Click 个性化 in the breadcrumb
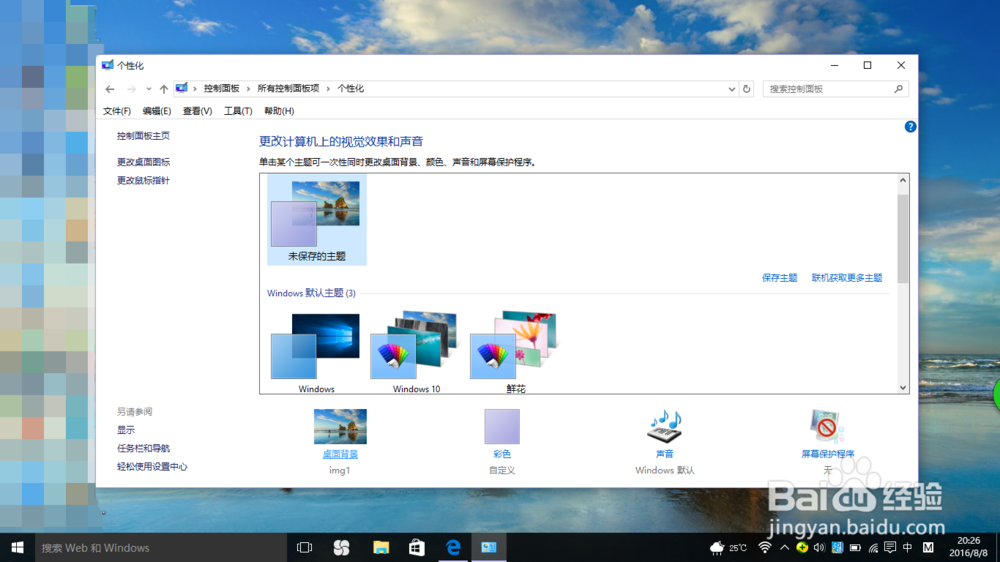 [x=350, y=89]
